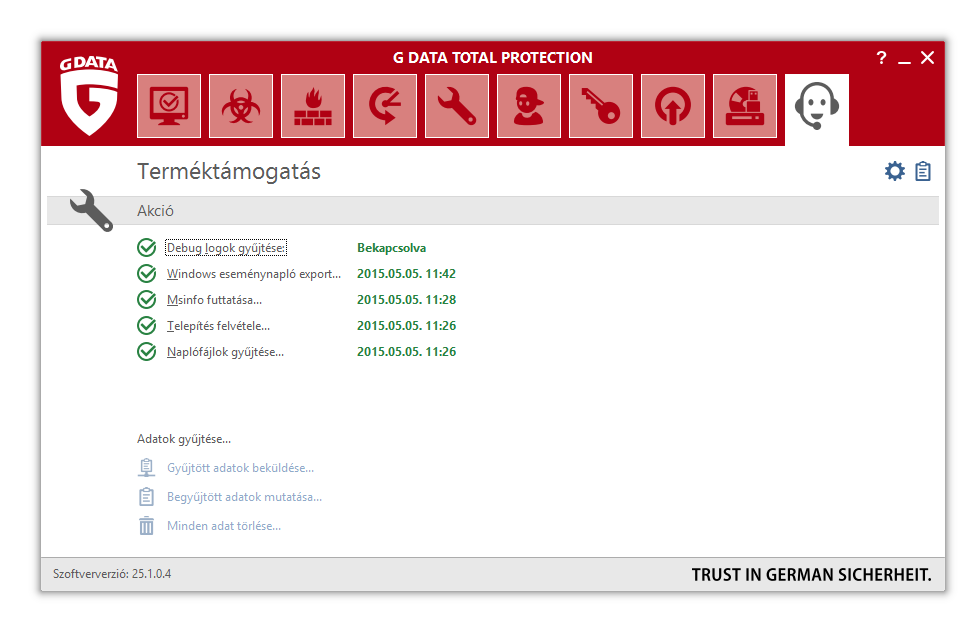Image resolution: width=977 pixels, height=619 pixels.
Task: Close the G DATA window
Action: click(927, 58)
